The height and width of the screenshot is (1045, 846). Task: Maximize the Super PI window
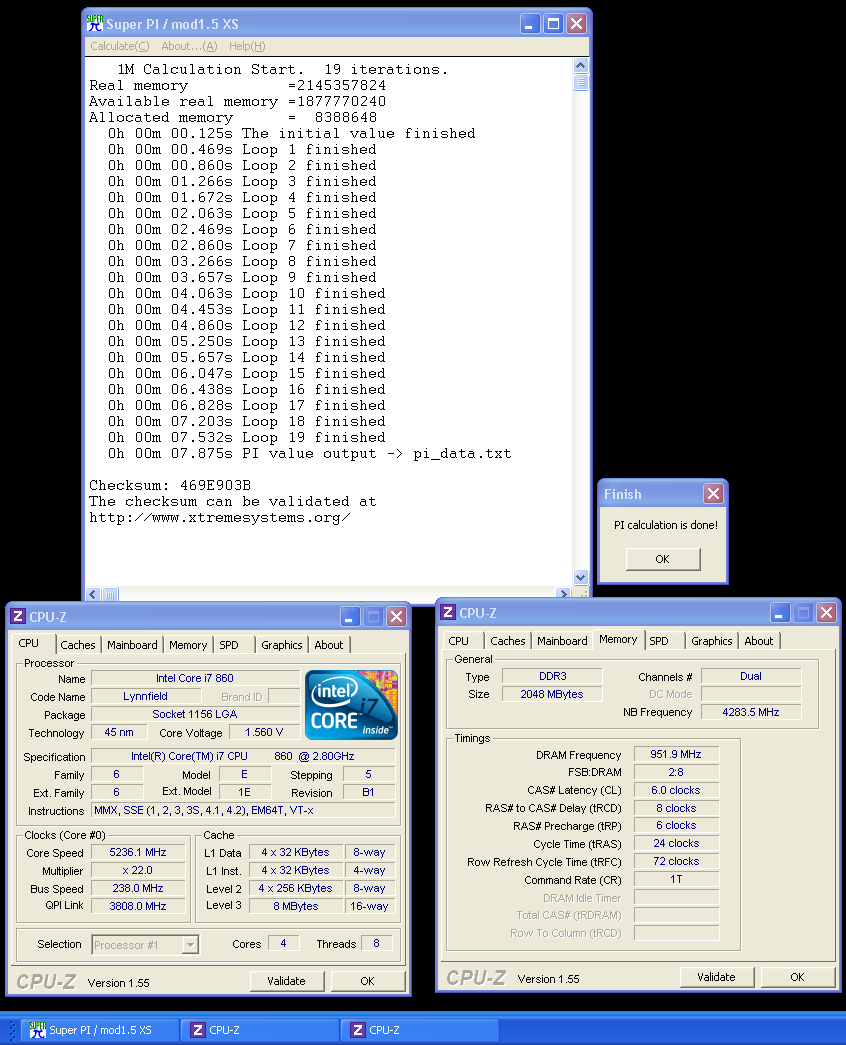coord(553,24)
